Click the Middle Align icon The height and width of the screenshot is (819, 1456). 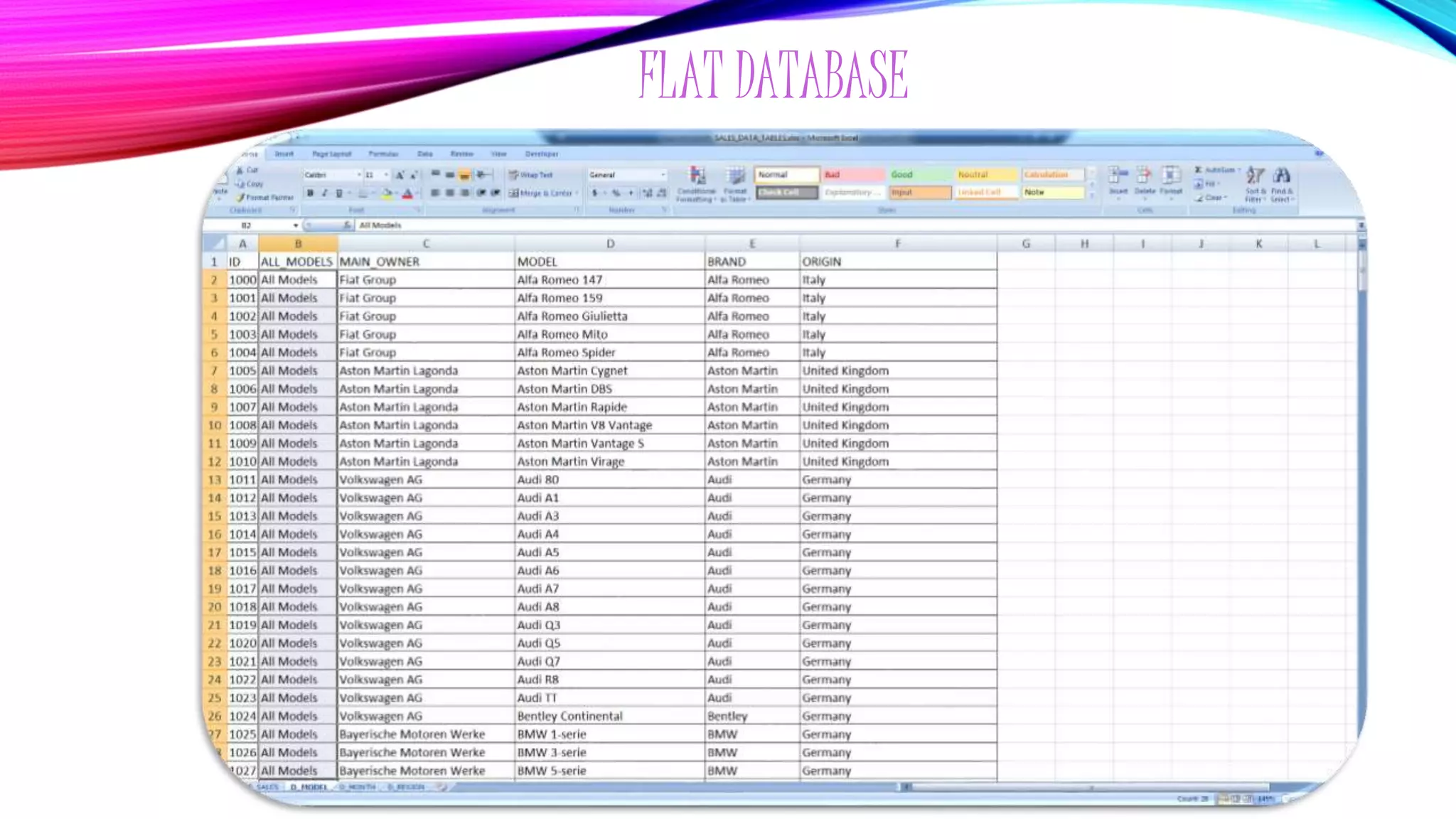pyautogui.click(x=450, y=174)
